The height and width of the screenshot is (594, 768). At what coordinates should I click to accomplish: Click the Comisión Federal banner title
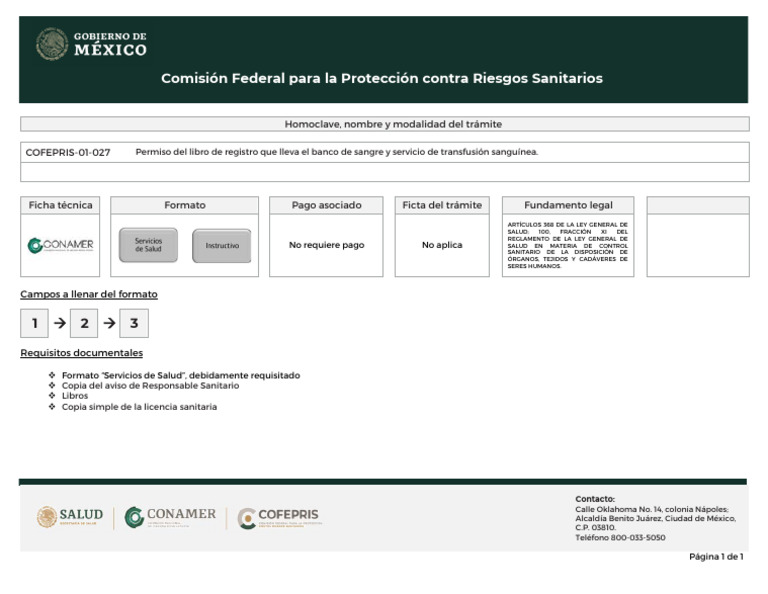[382, 78]
